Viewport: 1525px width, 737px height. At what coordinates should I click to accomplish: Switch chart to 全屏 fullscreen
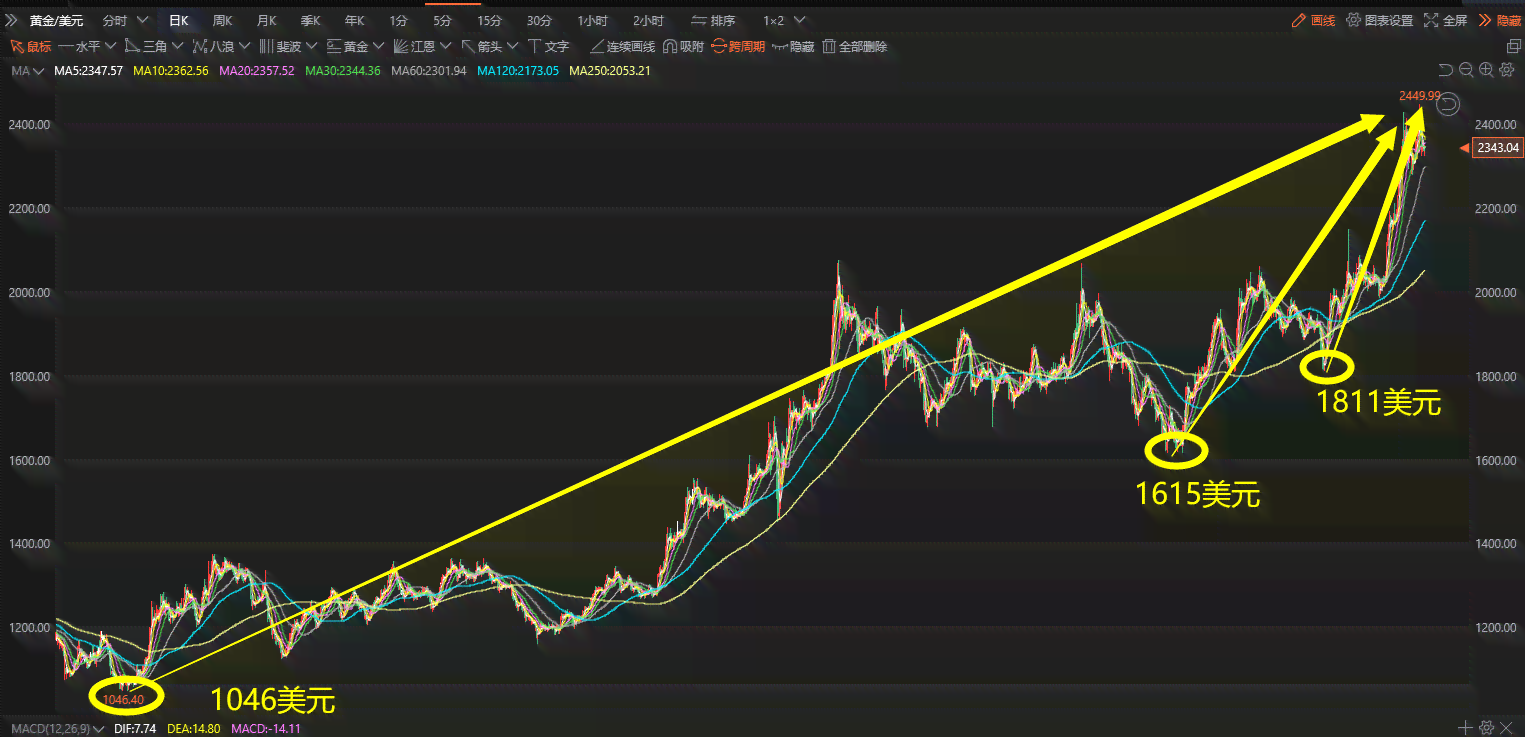1446,20
